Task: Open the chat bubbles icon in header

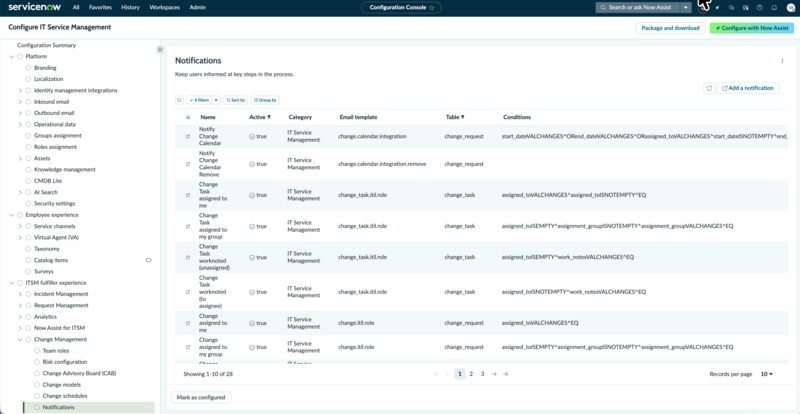Action: coord(731,8)
